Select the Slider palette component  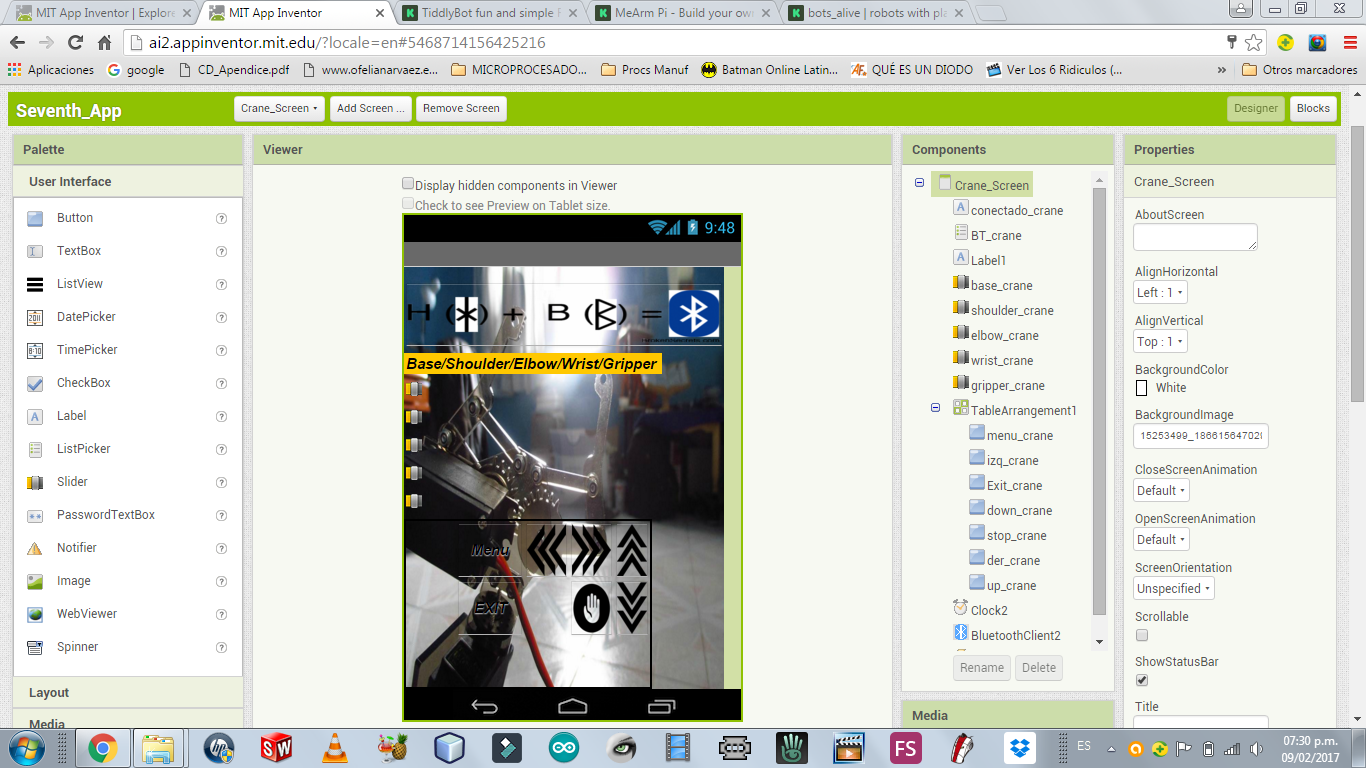[x=72, y=482]
